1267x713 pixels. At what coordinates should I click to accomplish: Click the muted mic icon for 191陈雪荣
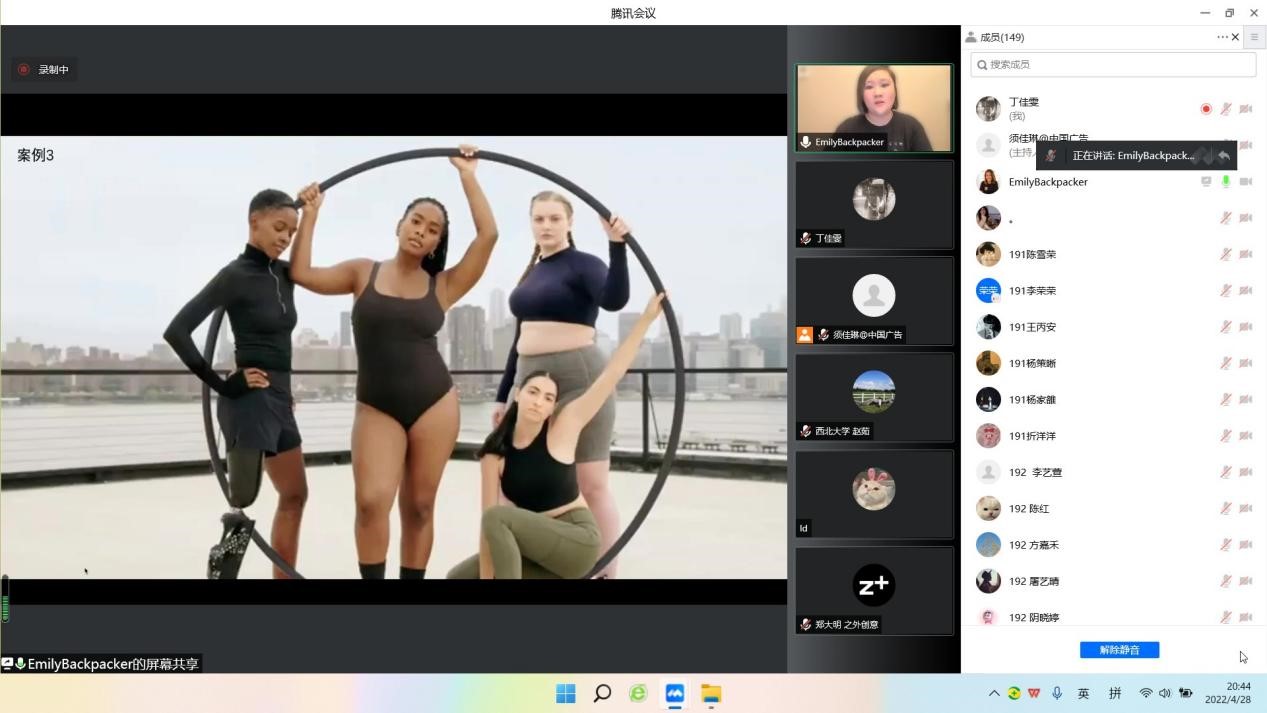(x=1226, y=254)
